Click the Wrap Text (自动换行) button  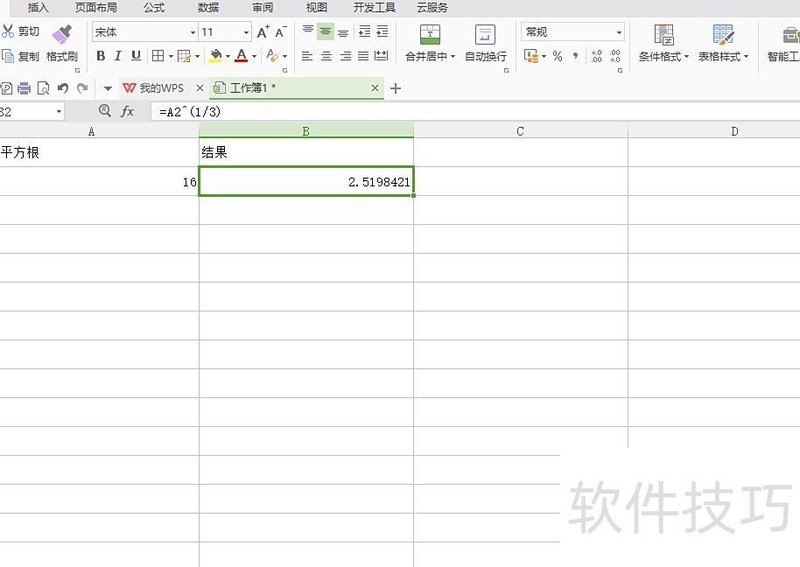485,44
